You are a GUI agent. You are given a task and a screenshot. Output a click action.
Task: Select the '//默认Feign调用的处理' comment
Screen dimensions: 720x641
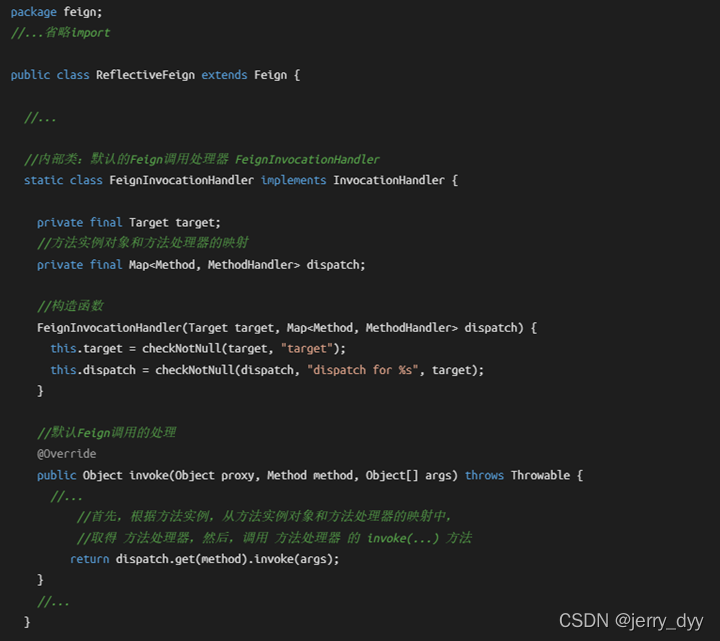(106, 433)
